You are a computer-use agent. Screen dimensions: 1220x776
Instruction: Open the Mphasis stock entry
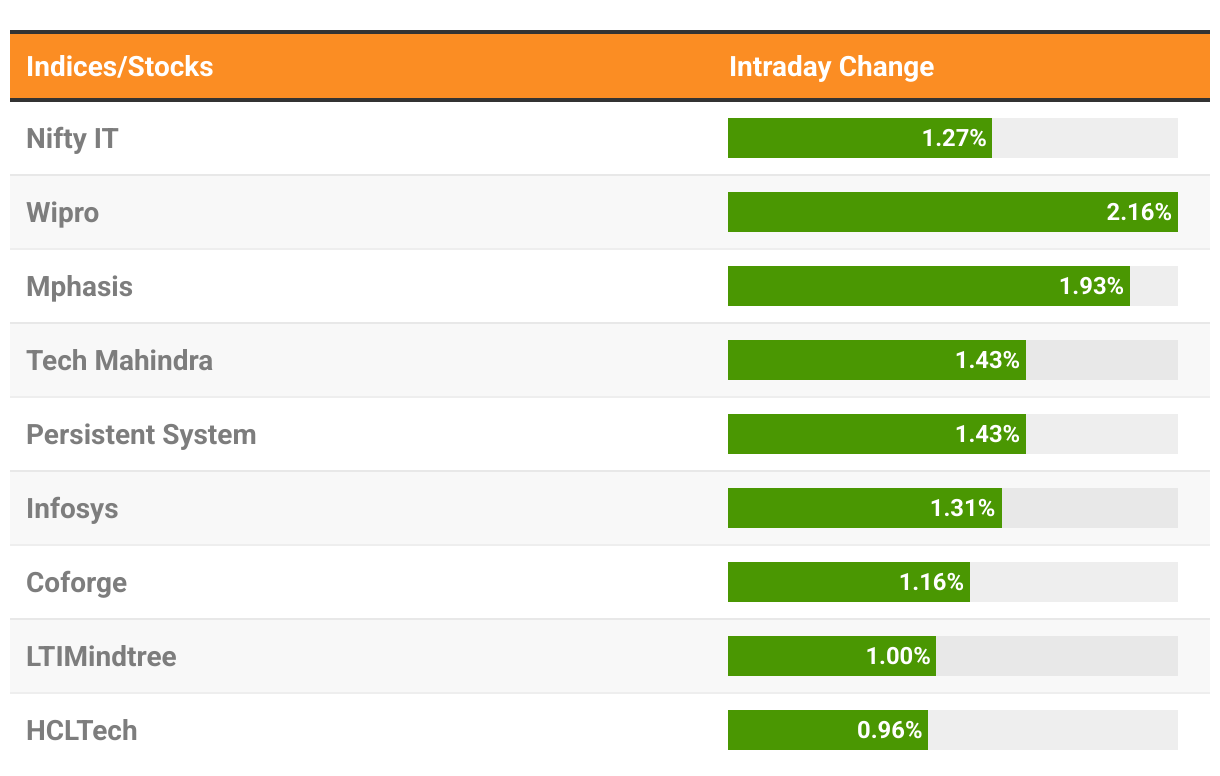click(79, 286)
